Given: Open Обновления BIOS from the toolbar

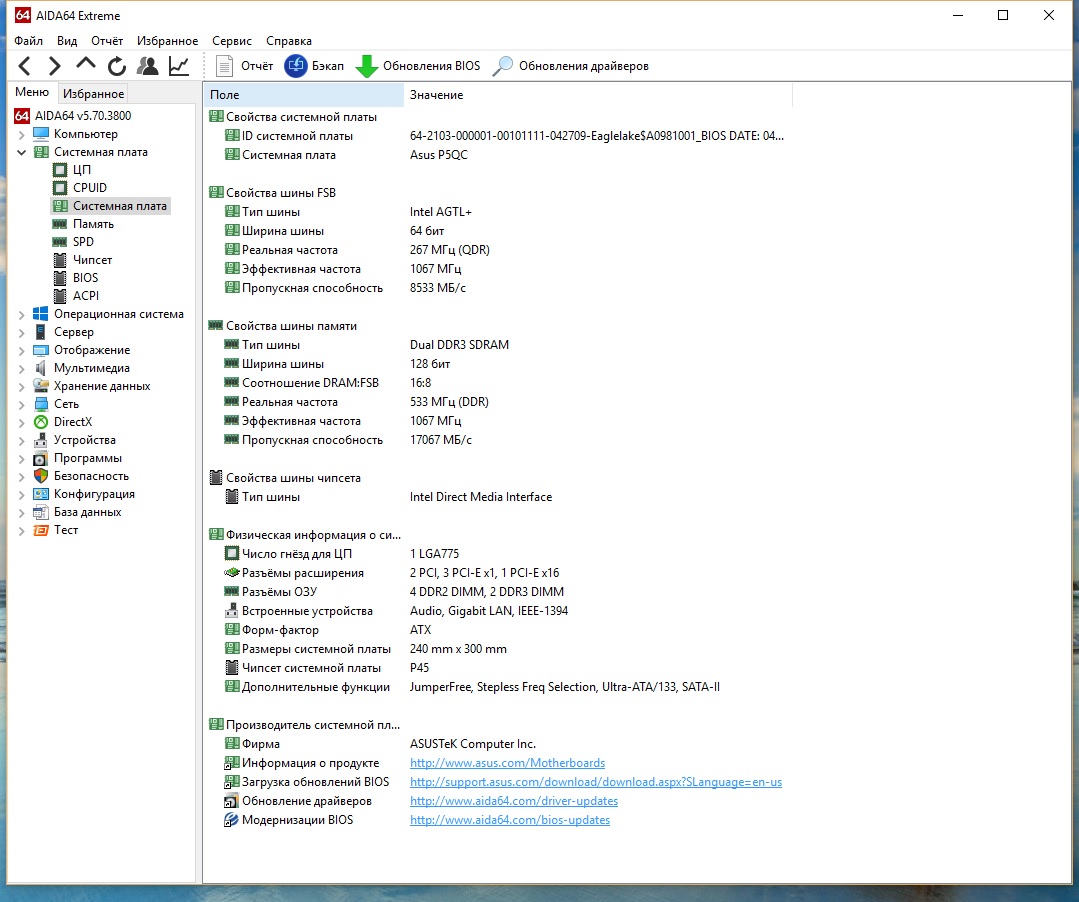Looking at the screenshot, I should point(418,66).
